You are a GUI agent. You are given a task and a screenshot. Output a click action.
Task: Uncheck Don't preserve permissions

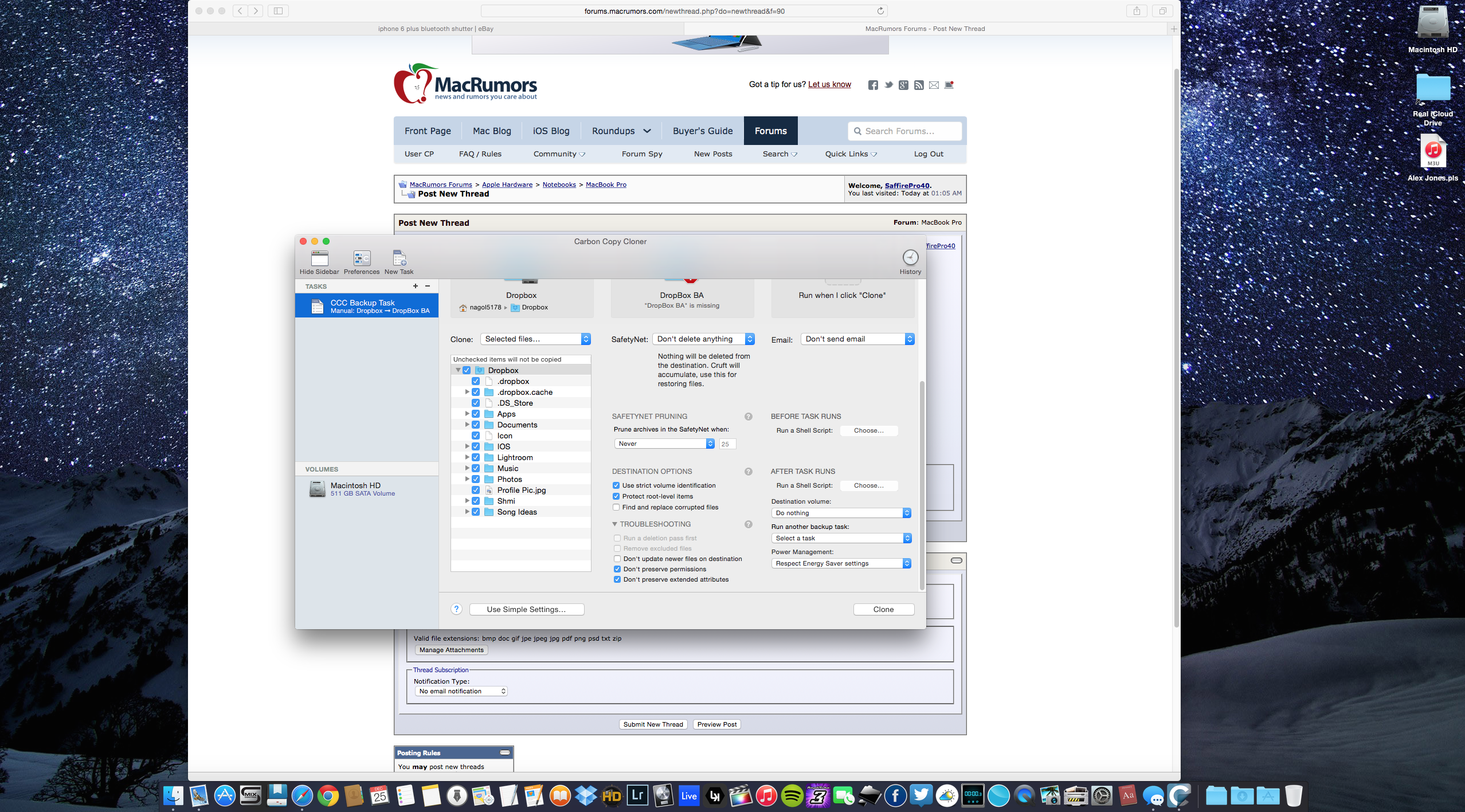[617, 569]
